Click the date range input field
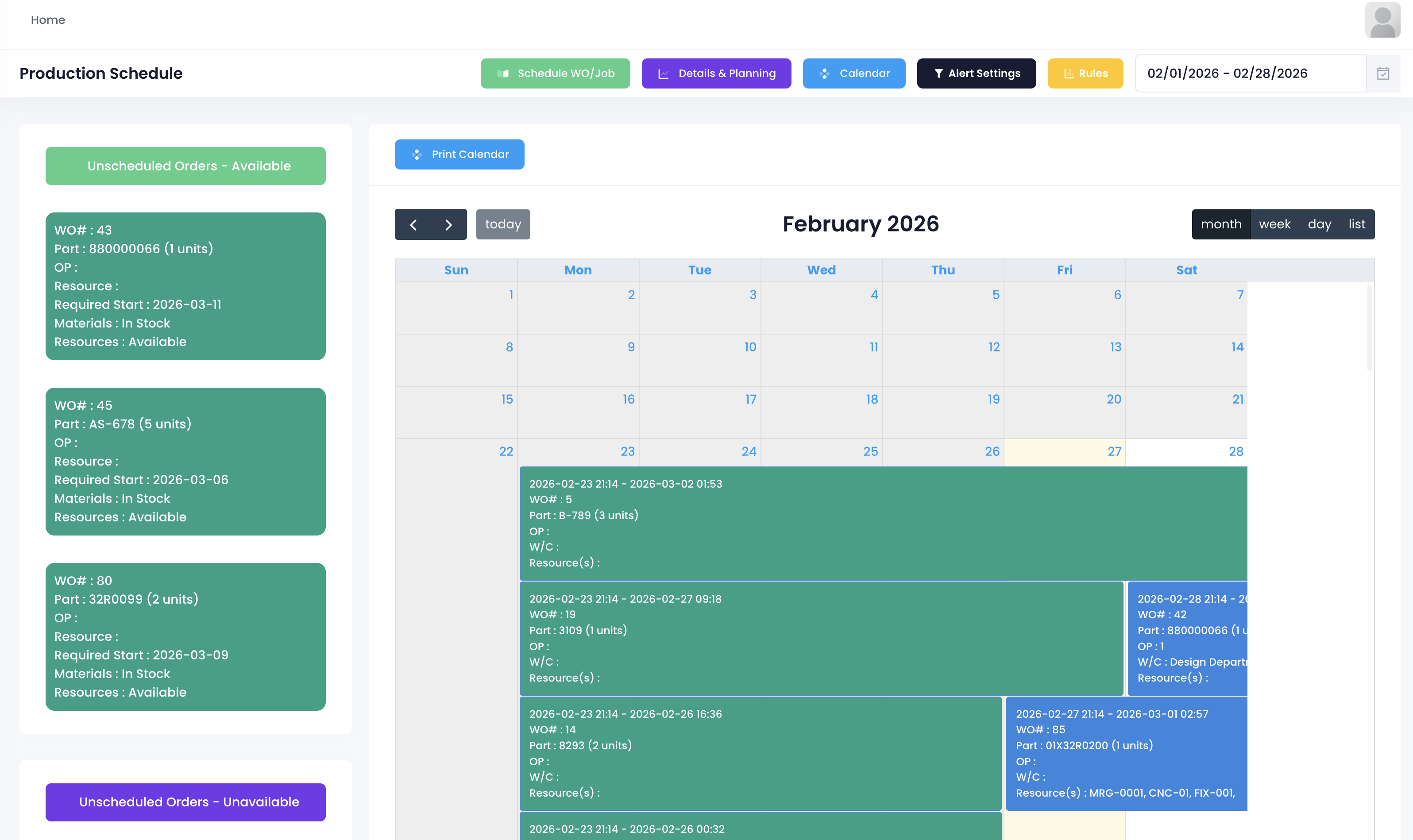The image size is (1413, 840). click(x=1249, y=73)
